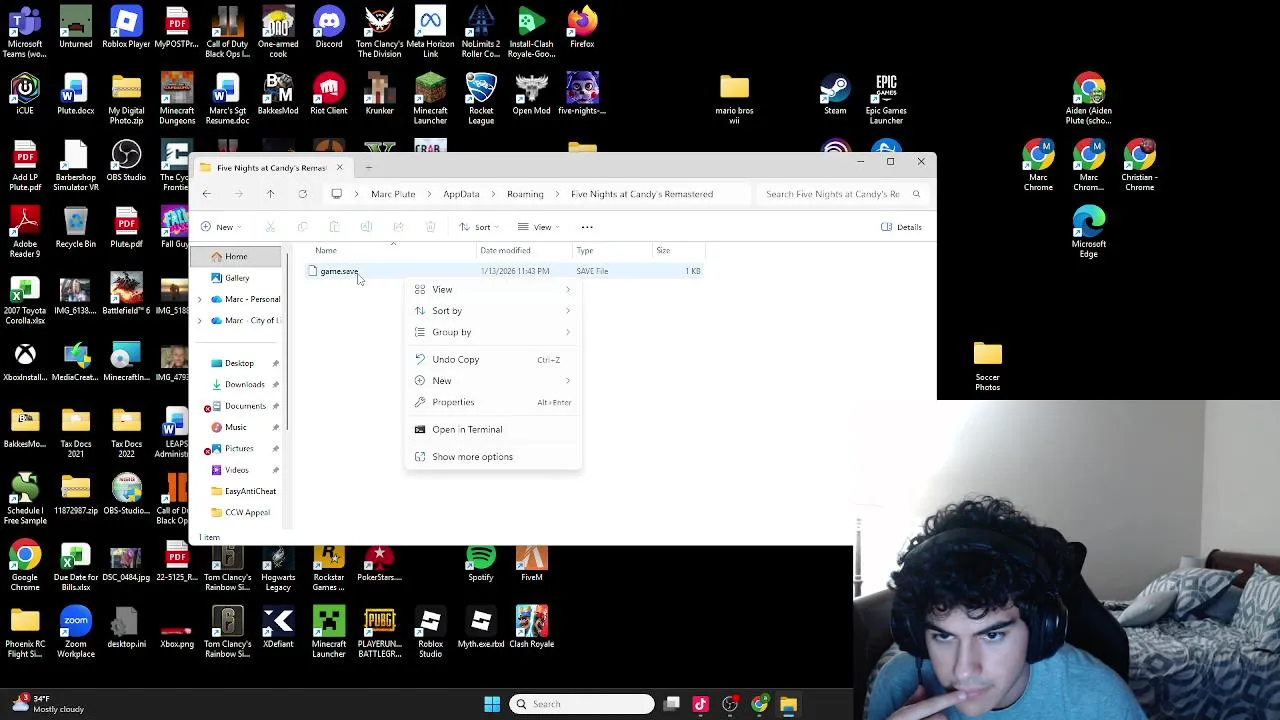Select the Zoom Workplace desktop icon
1280x720 pixels.
(76, 632)
